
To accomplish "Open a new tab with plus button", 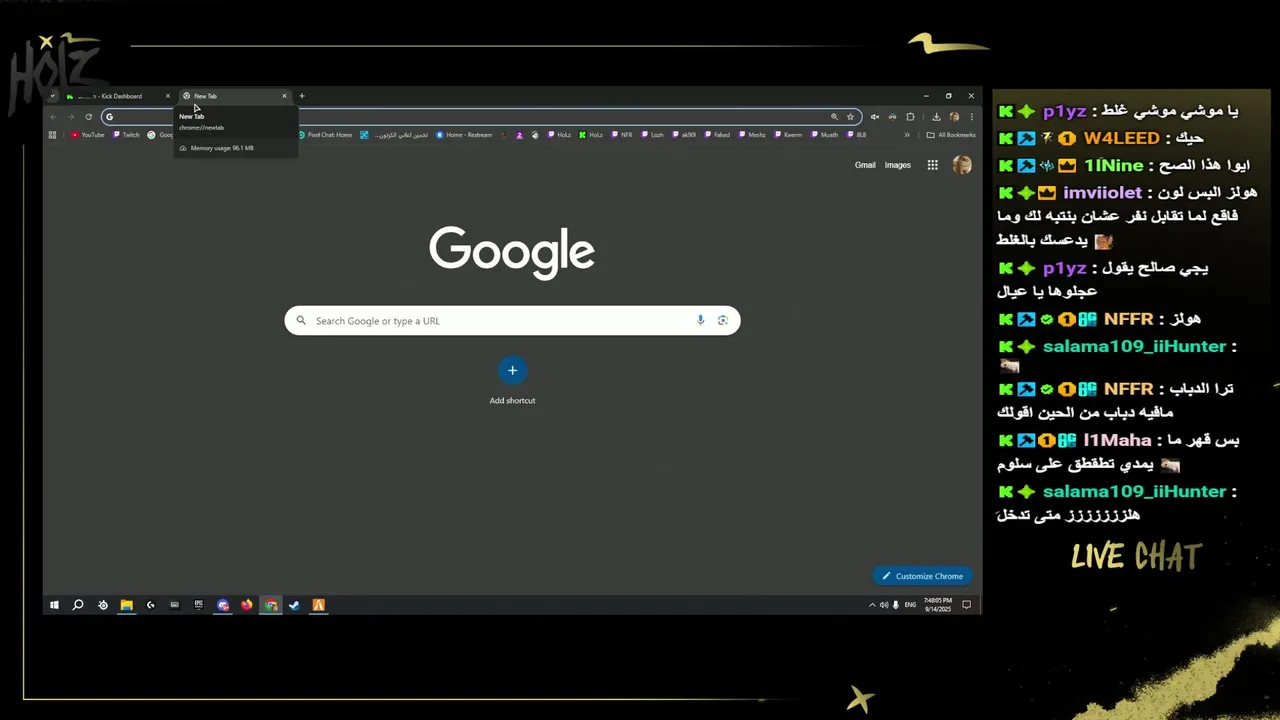I will [301, 96].
